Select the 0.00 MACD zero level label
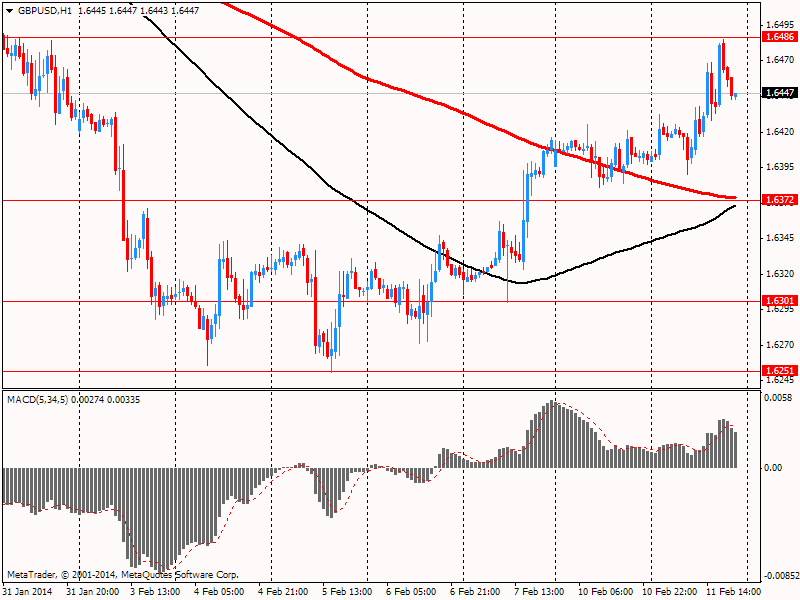Screen dimensions: 800x600 773,467
